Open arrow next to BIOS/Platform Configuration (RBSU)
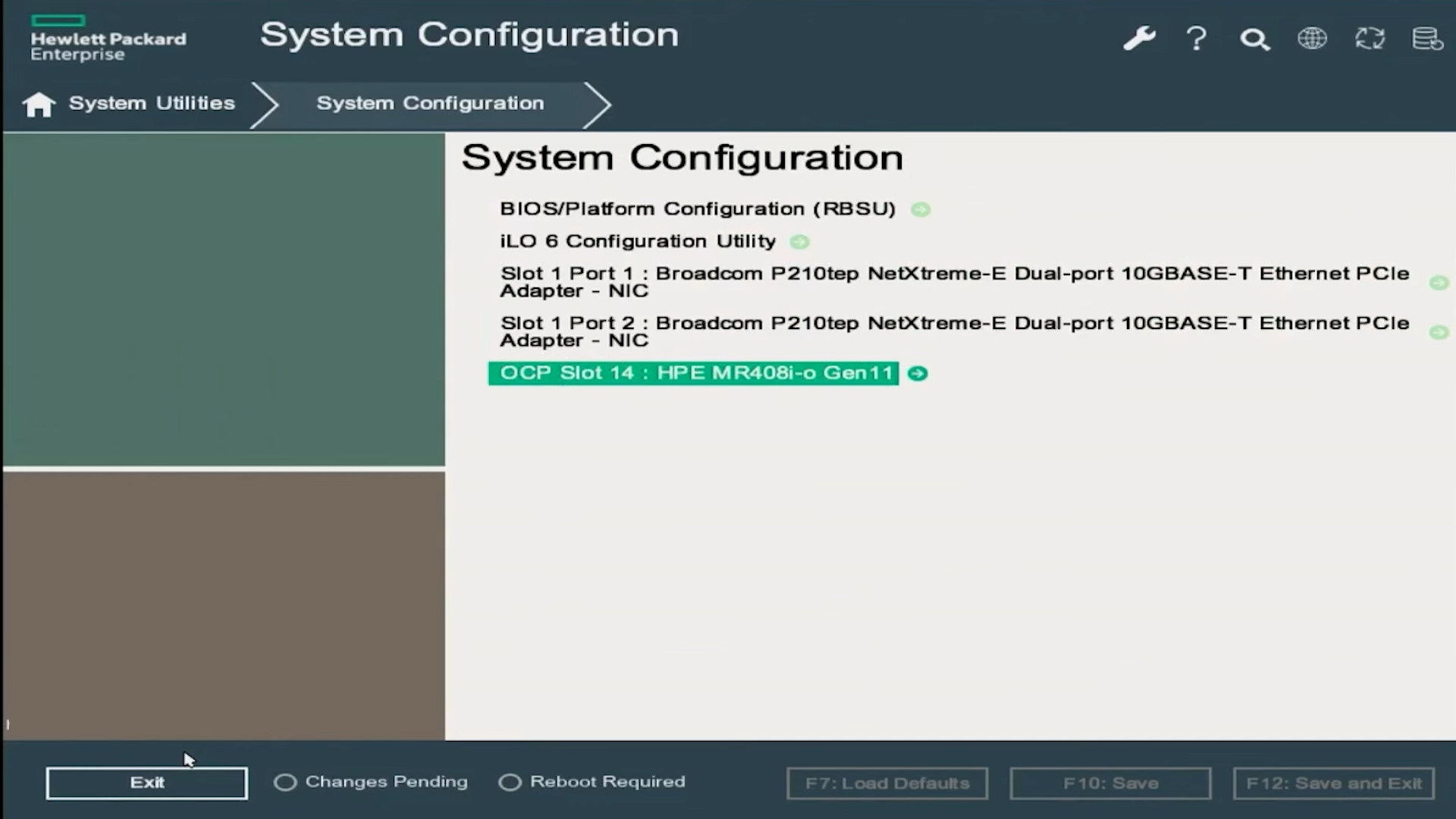 point(921,209)
